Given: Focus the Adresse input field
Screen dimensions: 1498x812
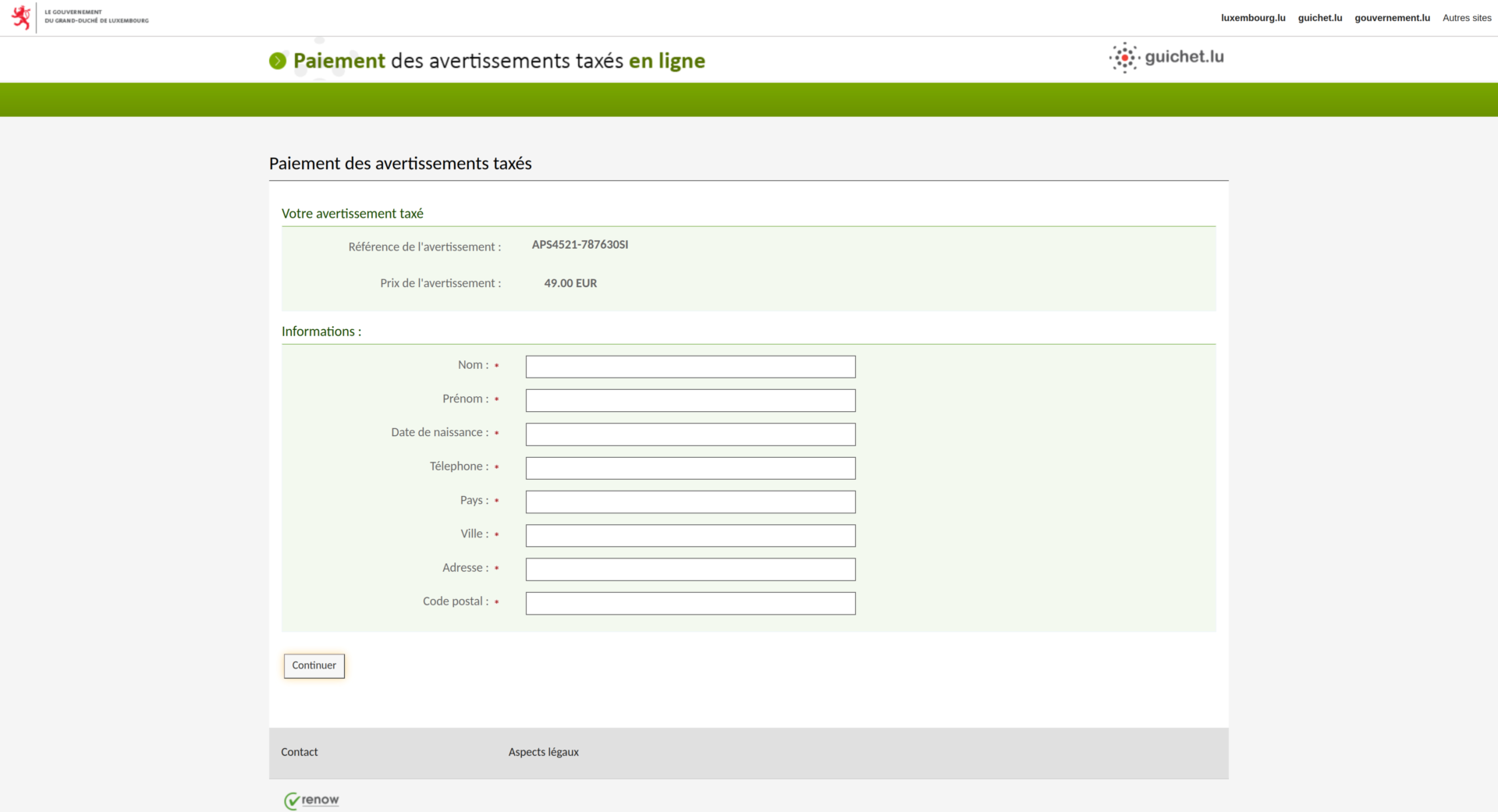Looking at the screenshot, I should pos(690,569).
